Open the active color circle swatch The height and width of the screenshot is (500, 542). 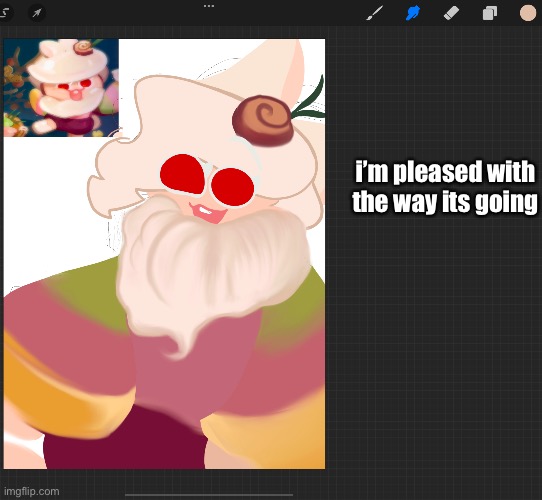(x=528, y=13)
